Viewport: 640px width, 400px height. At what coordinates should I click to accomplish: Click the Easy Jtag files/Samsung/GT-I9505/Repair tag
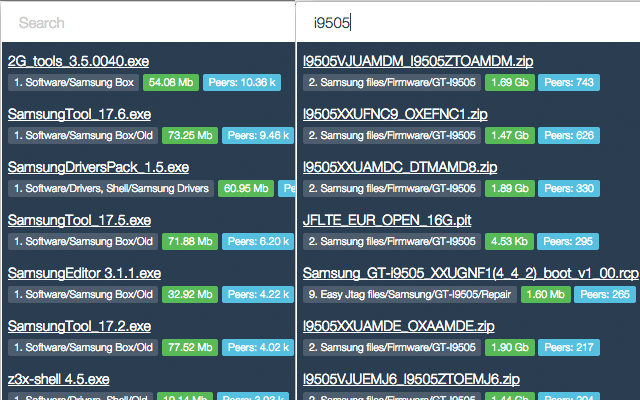(410, 295)
